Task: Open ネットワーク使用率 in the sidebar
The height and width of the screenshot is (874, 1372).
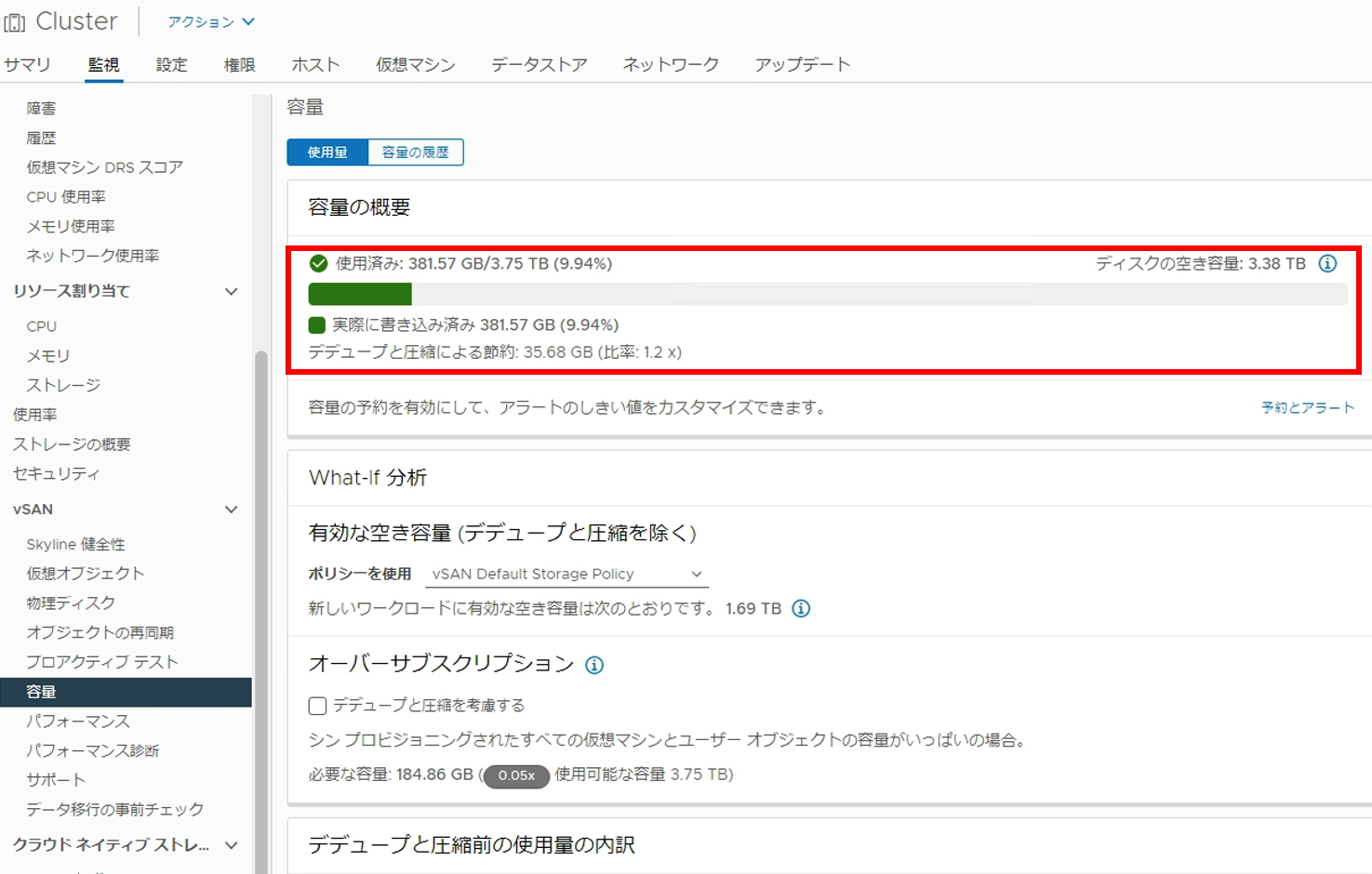Action: (x=92, y=256)
